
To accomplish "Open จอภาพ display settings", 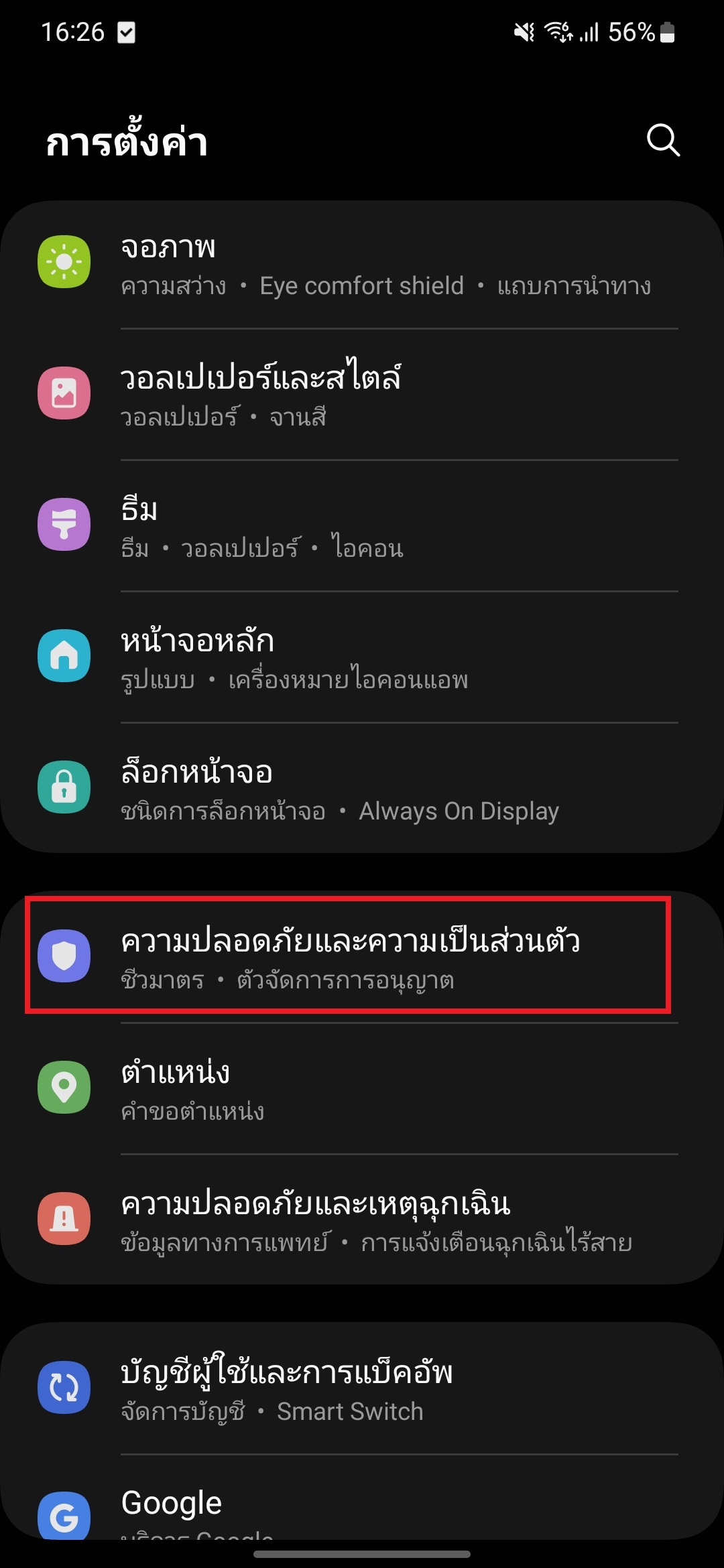I will coord(362,264).
